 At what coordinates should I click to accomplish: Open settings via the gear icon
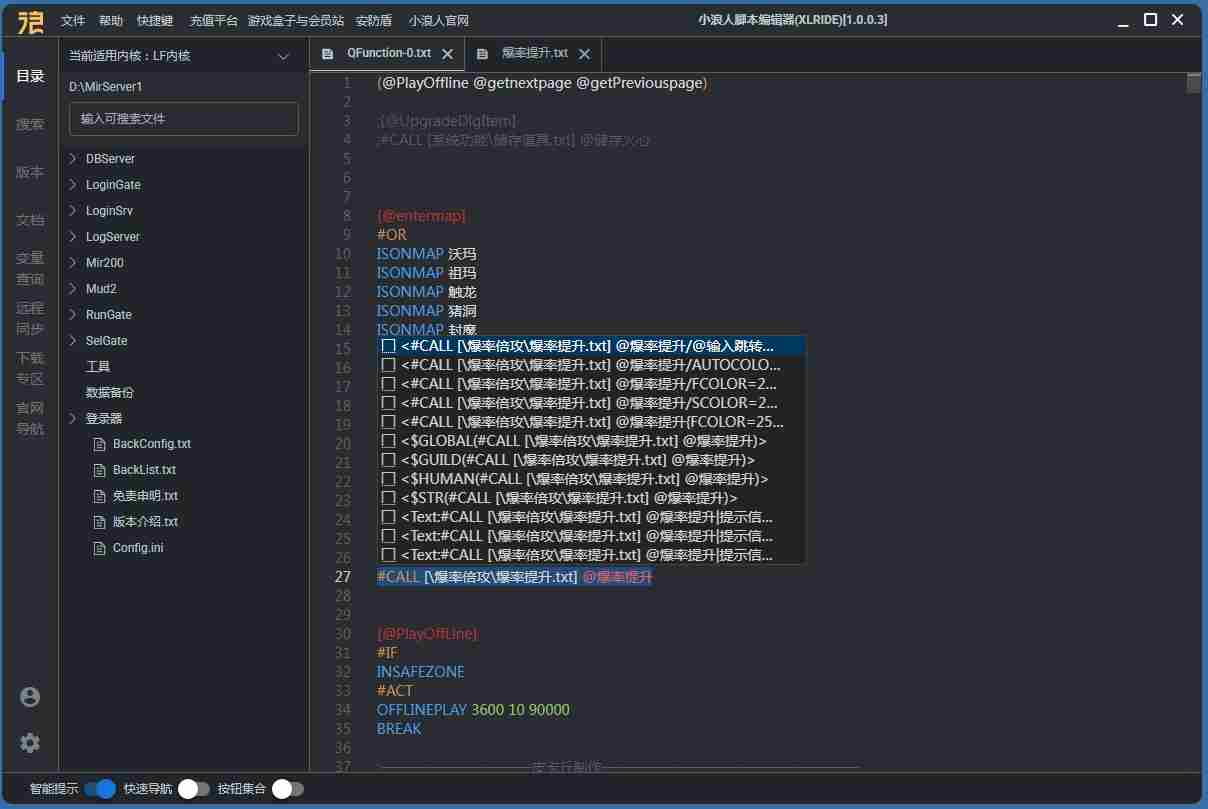click(30, 743)
